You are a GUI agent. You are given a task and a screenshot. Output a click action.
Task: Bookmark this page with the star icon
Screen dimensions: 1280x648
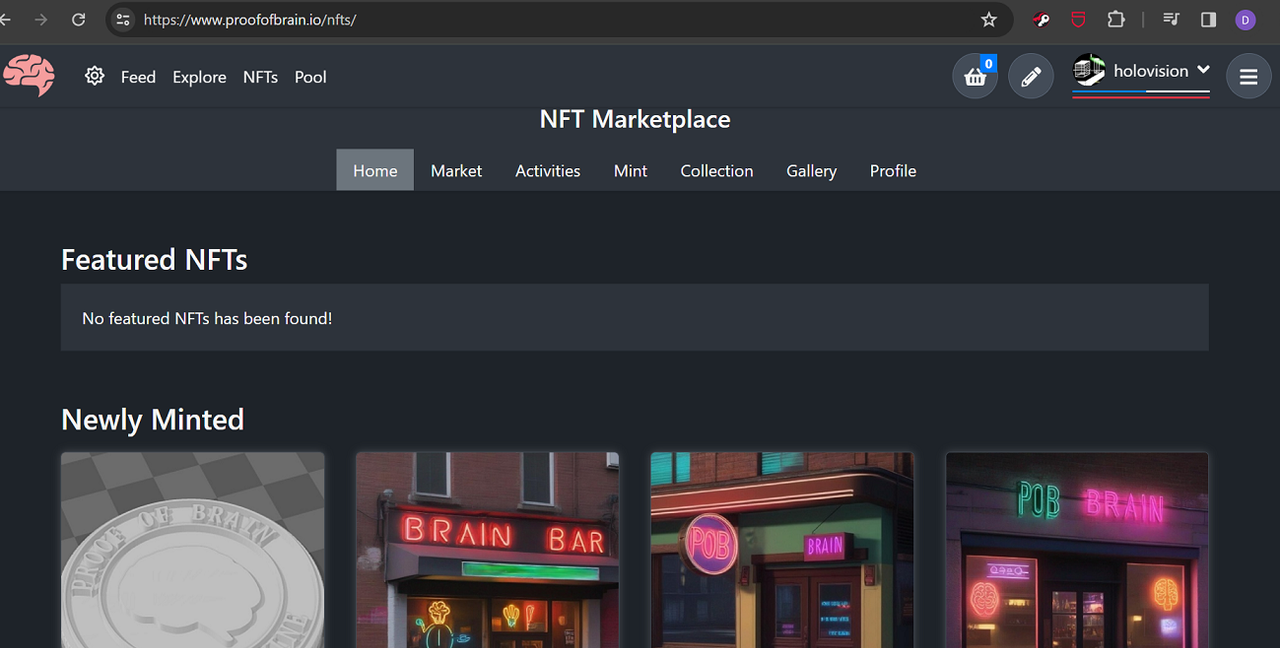[989, 19]
